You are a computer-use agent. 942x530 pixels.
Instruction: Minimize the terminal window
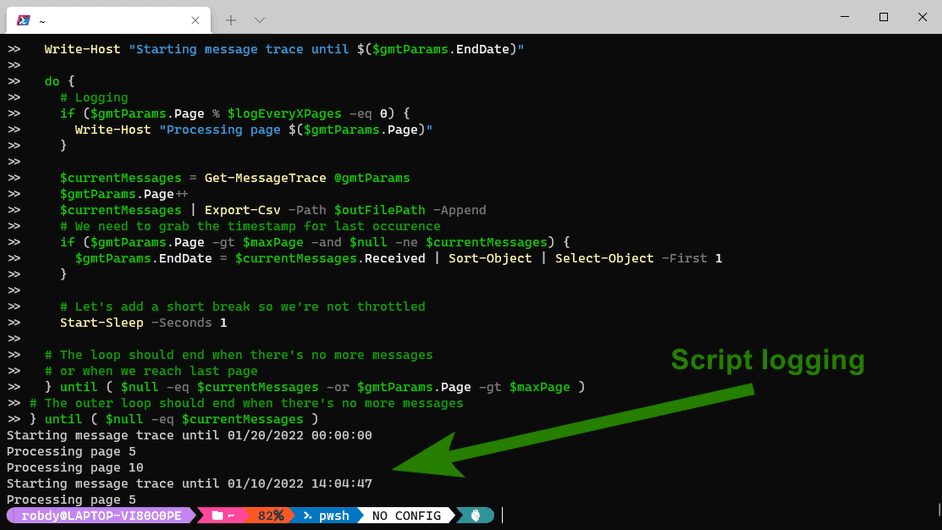845,17
